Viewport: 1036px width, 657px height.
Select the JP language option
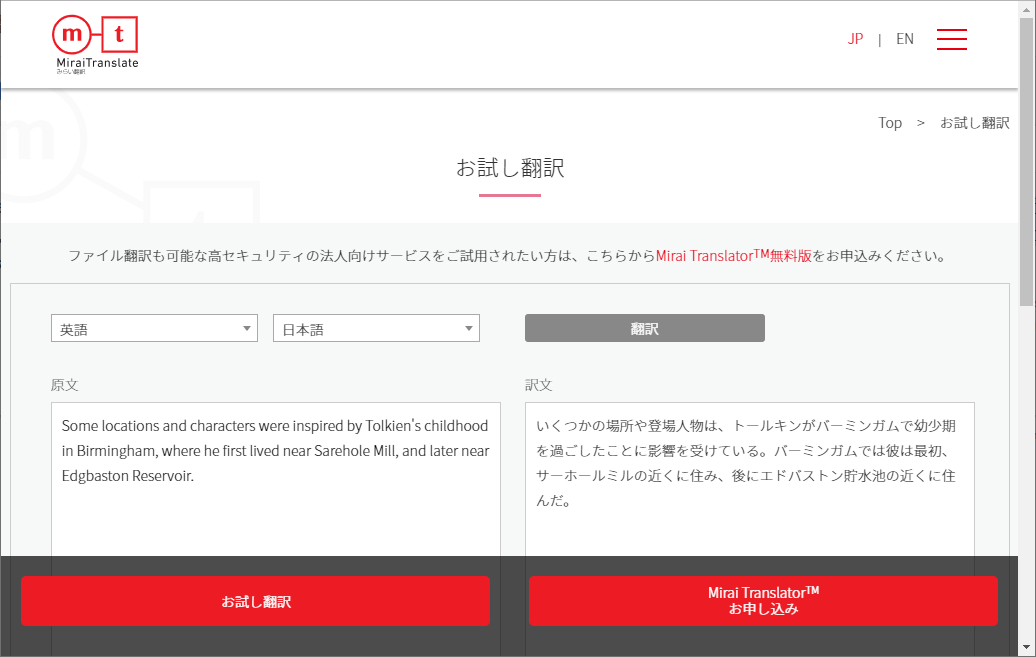pos(855,39)
